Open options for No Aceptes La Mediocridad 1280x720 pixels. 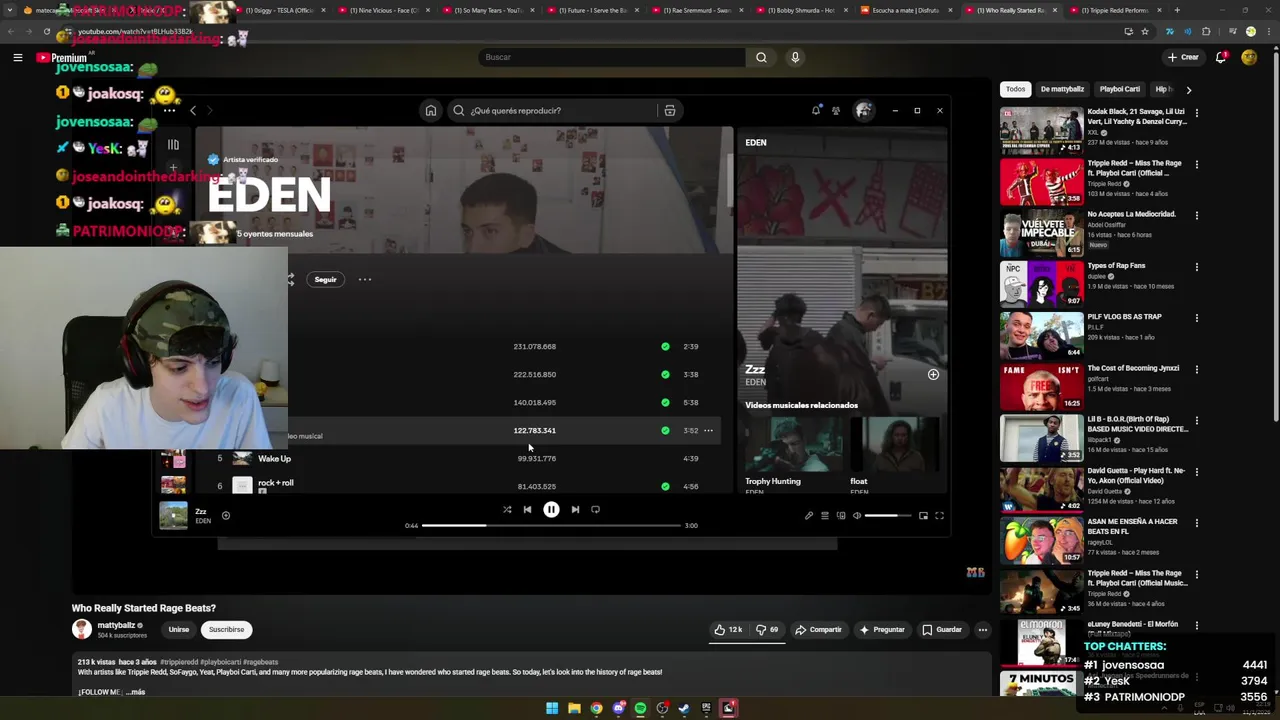[1196, 215]
